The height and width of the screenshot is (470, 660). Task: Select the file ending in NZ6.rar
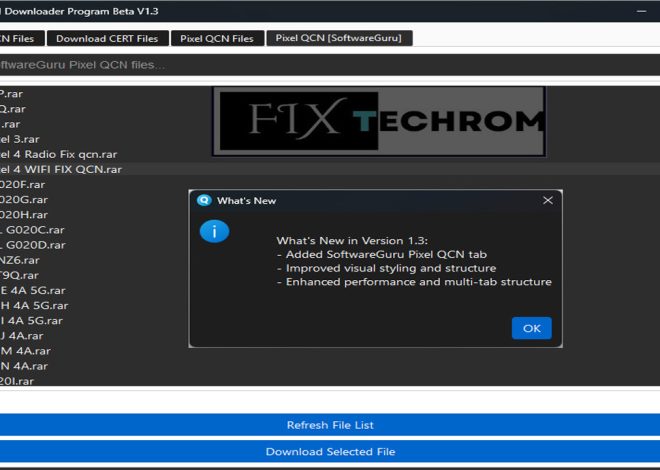20,260
